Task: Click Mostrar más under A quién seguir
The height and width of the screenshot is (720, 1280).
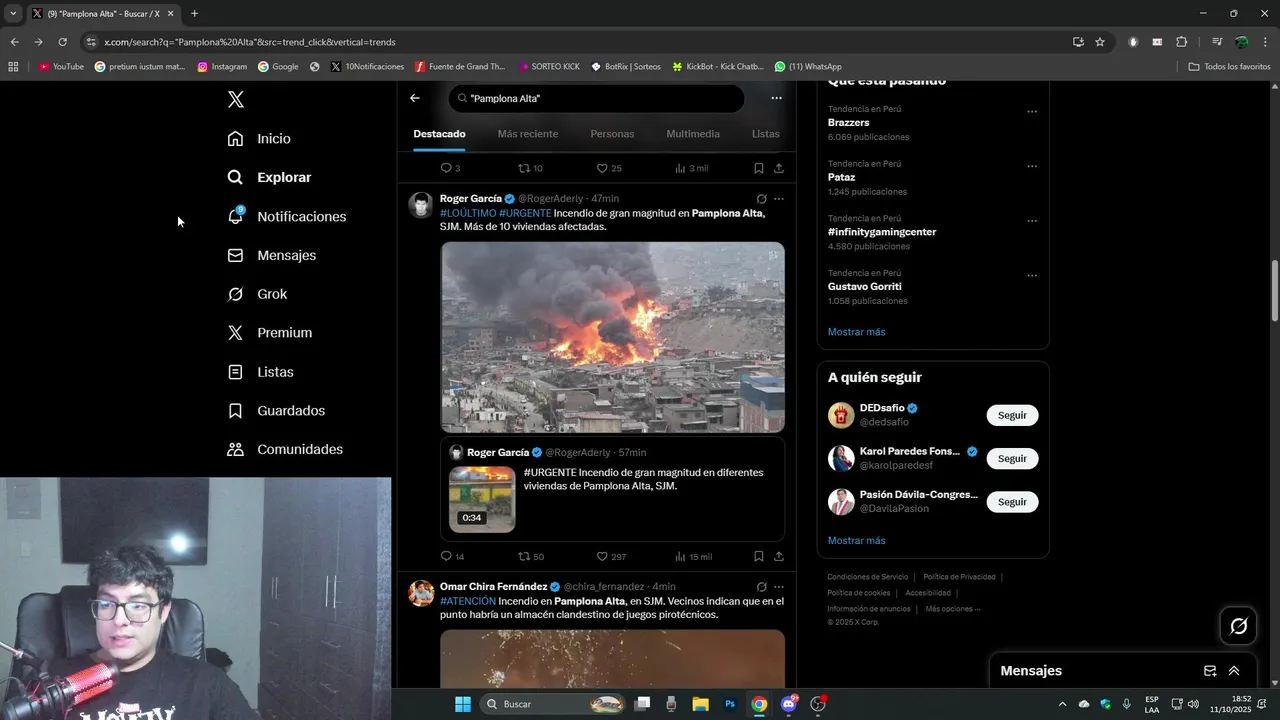Action: (x=856, y=541)
